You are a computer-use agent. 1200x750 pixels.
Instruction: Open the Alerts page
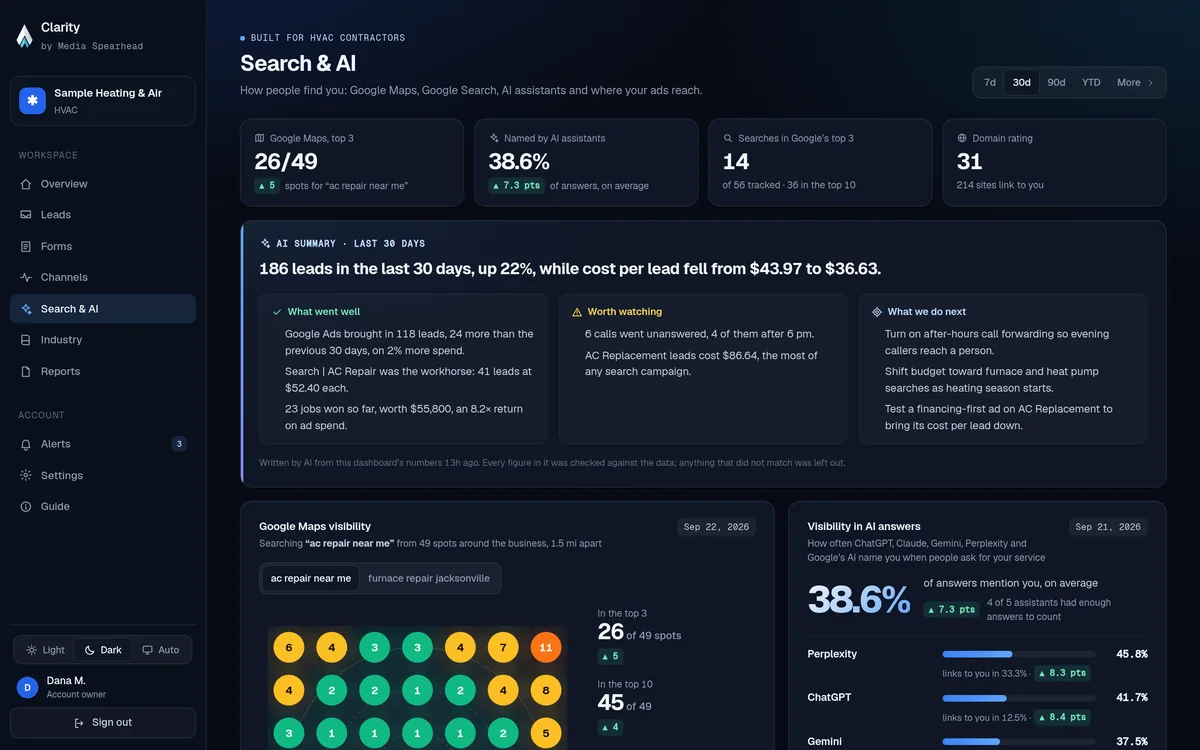103,444
